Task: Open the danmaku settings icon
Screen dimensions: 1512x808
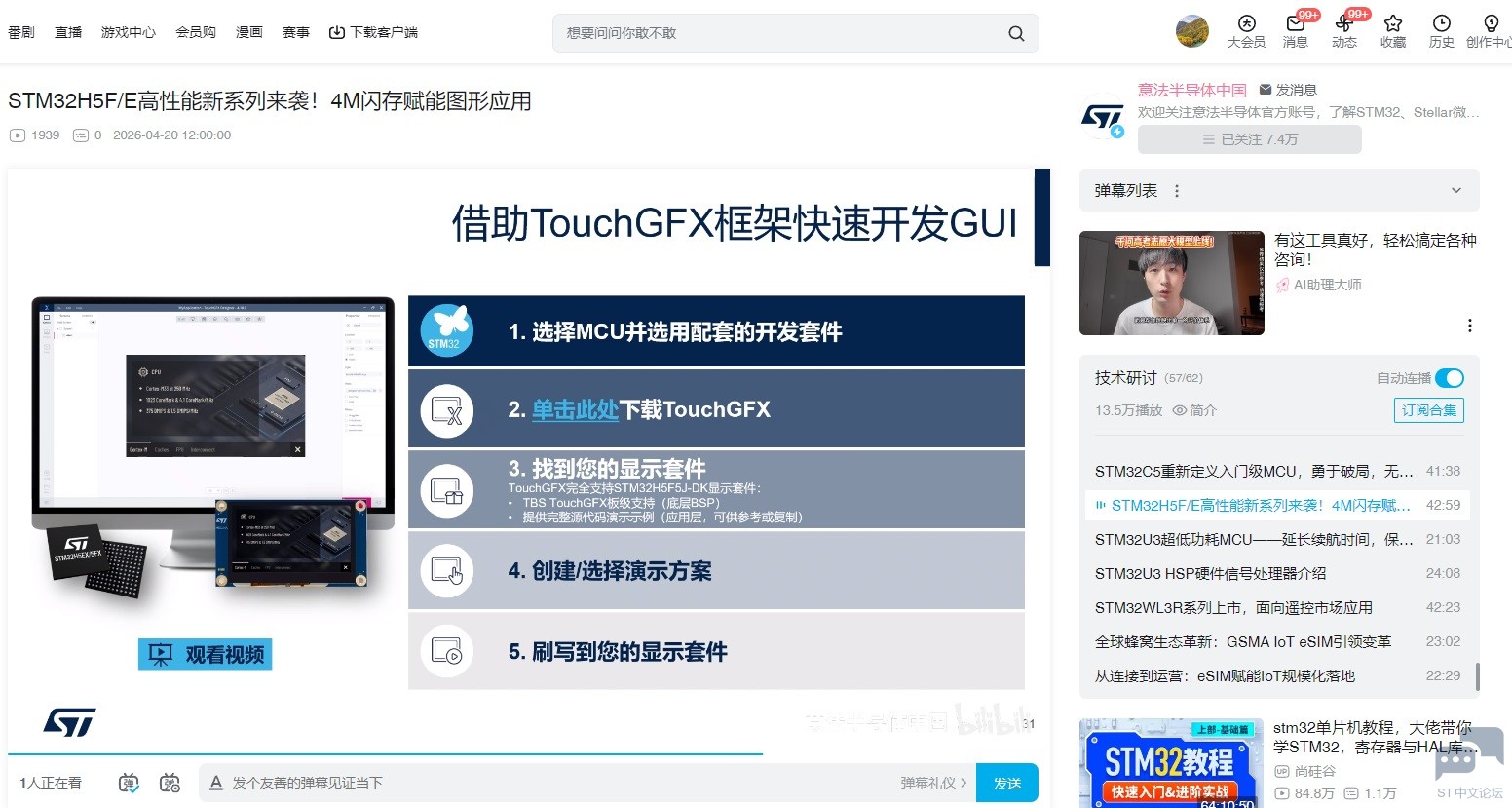Action: [x=170, y=783]
